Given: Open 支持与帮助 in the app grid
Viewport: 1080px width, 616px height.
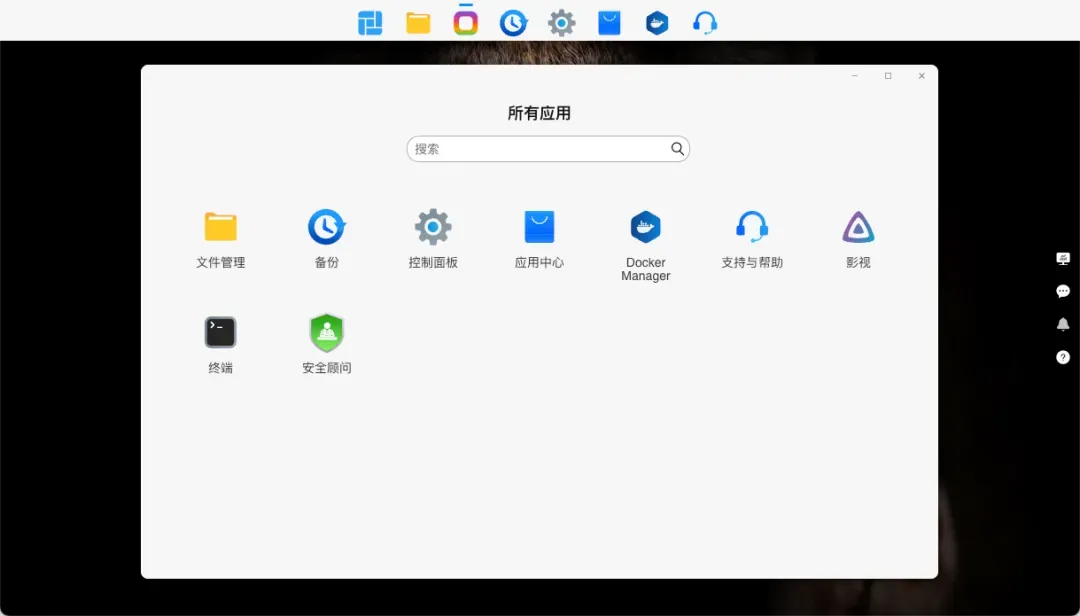Looking at the screenshot, I should (x=752, y=228).
